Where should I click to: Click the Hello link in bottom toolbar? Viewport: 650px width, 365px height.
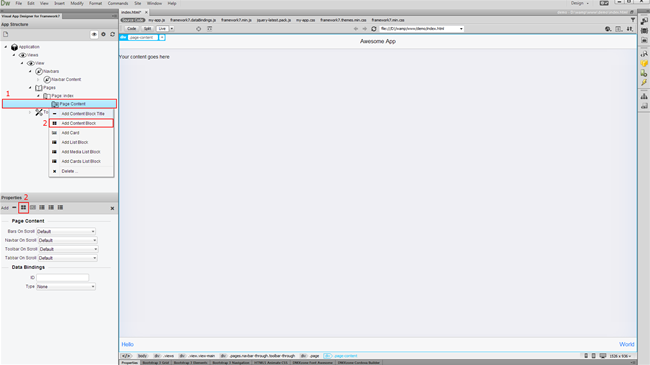coord(127,344)
